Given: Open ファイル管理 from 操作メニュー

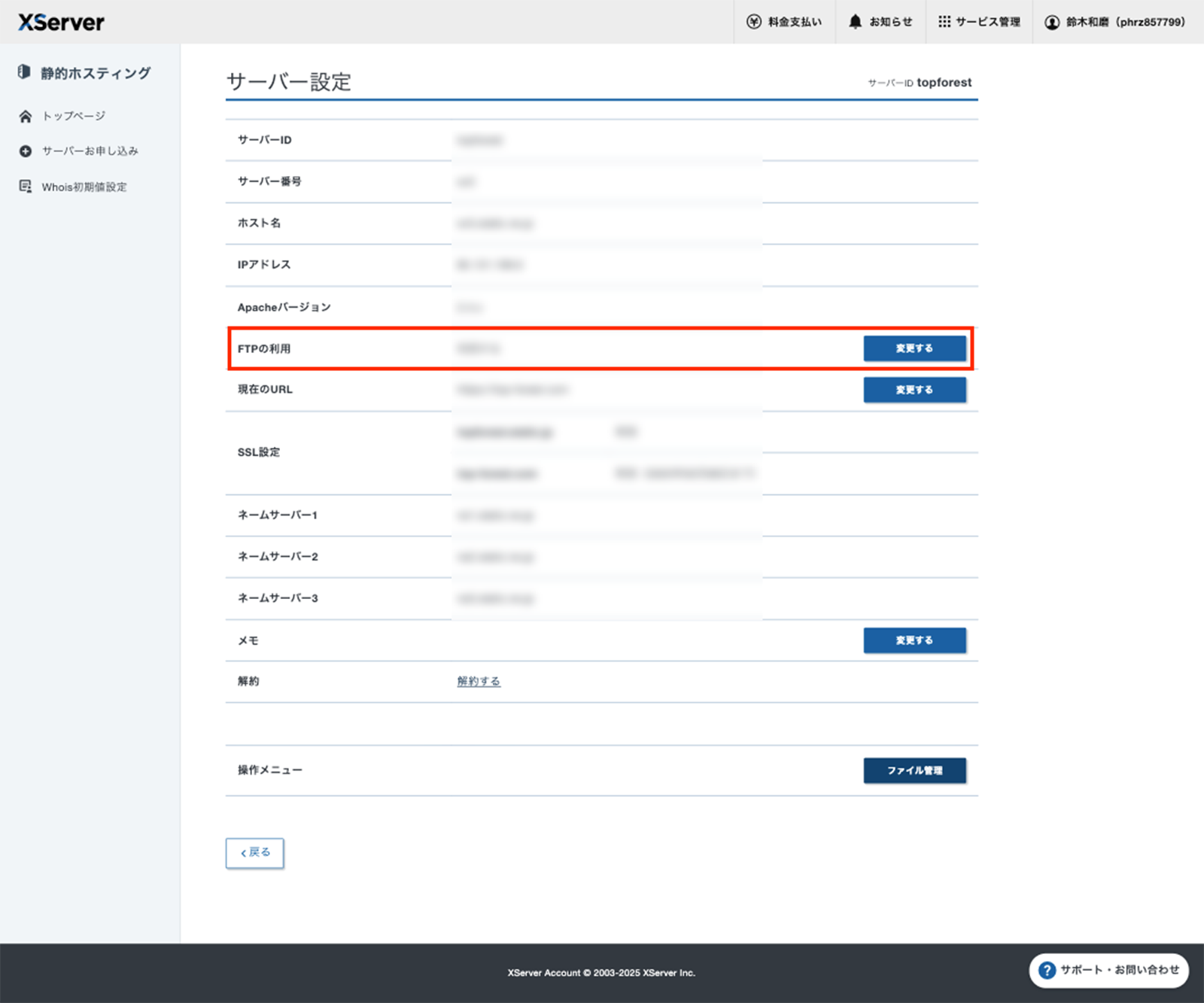Looking at the screenshot, I should (914, 770).
